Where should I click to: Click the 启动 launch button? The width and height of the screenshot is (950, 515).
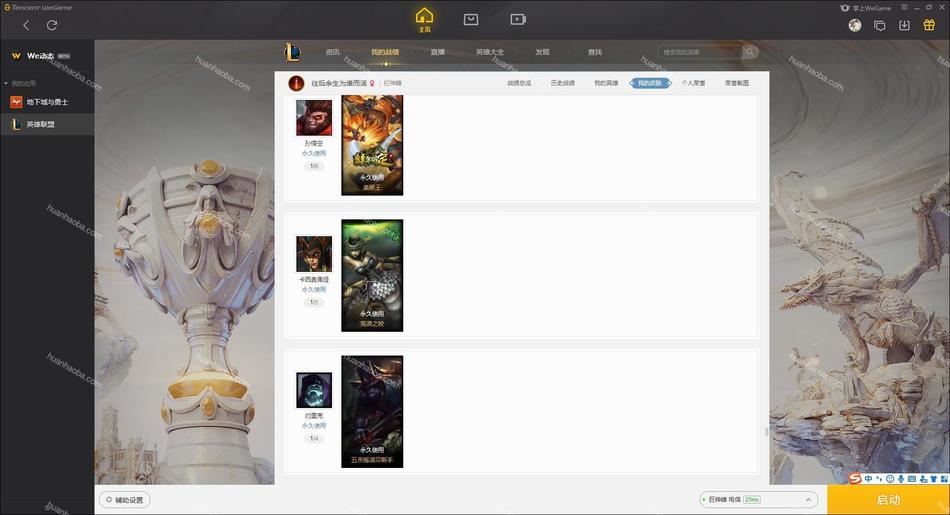pyautogui.click(x=888, y=500)
